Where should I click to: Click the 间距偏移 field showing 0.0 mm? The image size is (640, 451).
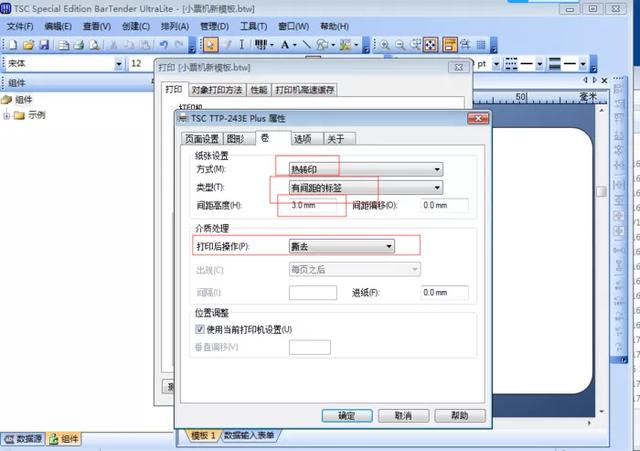pyautogui.click(x=444, y=205)
